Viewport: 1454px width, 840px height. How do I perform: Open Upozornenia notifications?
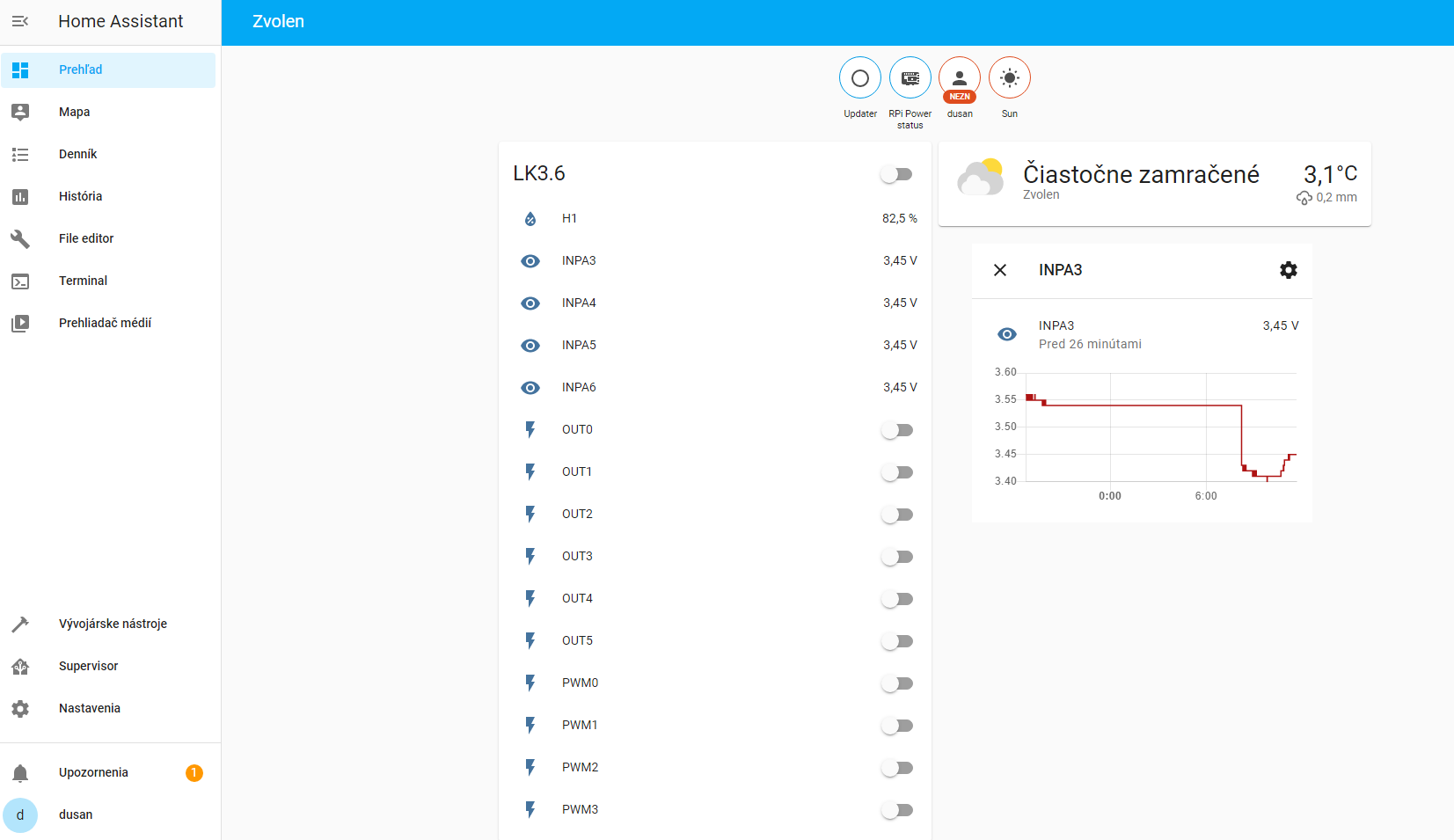point(93,772)
